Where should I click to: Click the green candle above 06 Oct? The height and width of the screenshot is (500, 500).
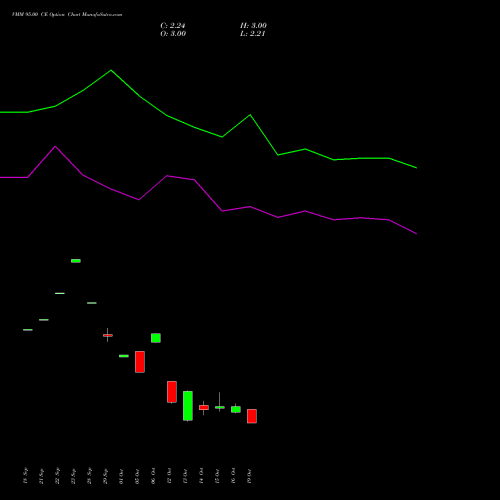[x=156, y=338]
